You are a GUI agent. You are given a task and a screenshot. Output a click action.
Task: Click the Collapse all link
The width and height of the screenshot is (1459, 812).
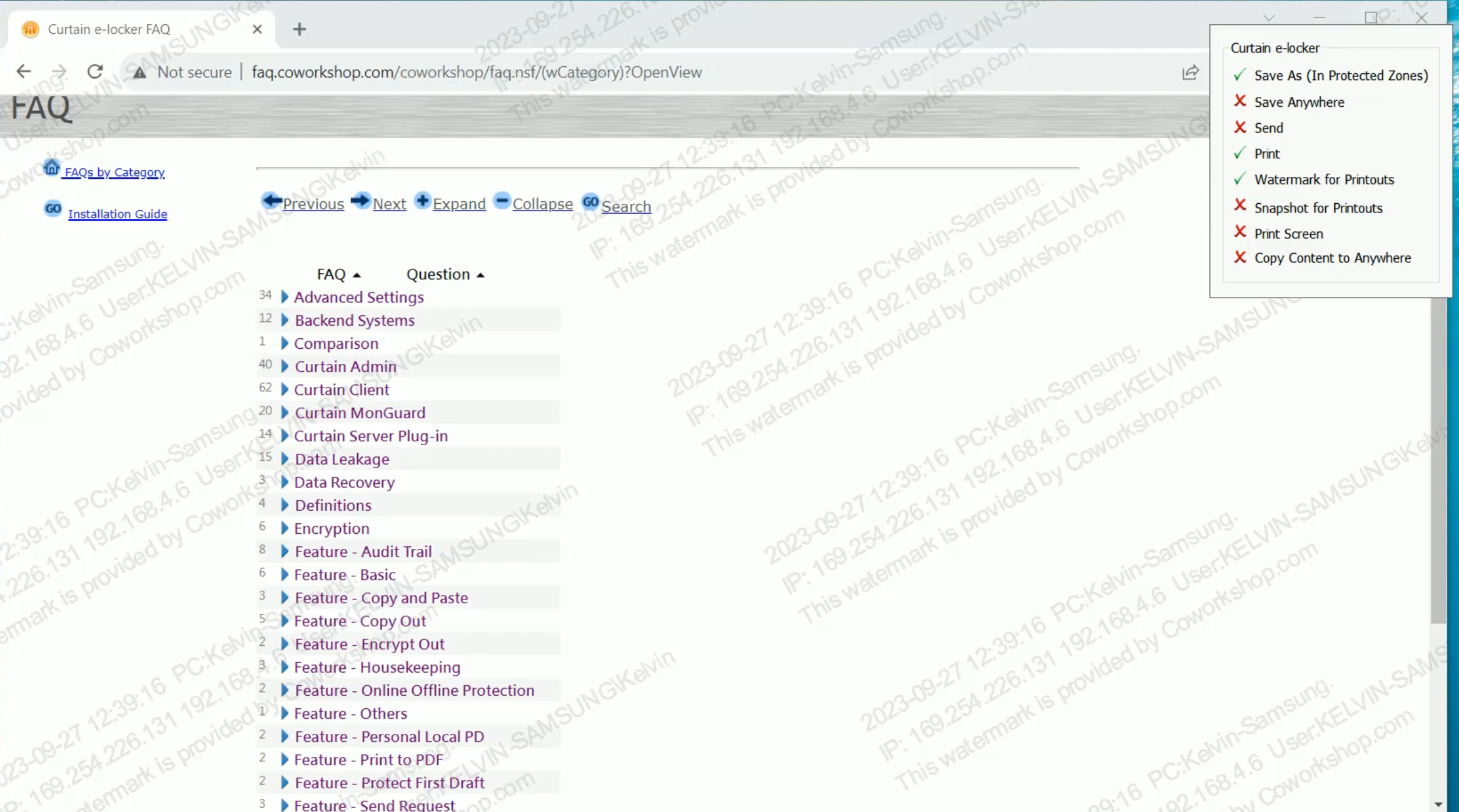(542, 204)
